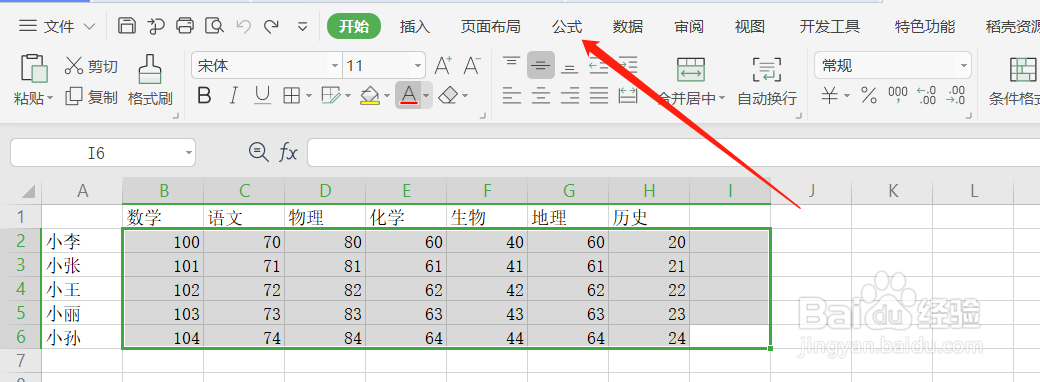The height and width of the screenshot is (382, 1040).
Task: Click the Cut (剪切) scissors
Action: [x=92, y=66]
